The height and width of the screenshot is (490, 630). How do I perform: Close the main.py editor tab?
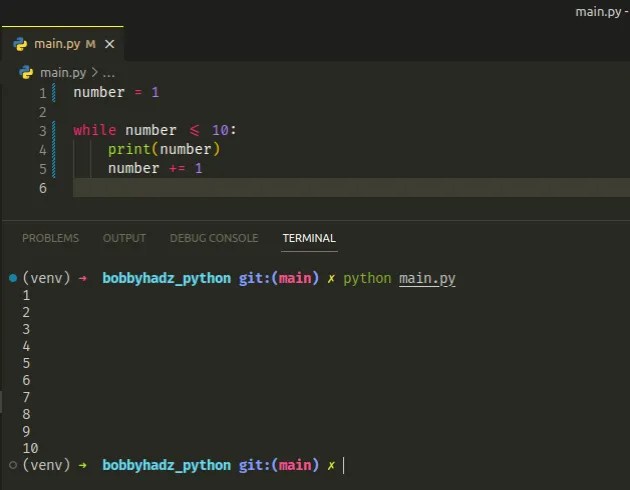pyautogui.click(x=109, y=44)
